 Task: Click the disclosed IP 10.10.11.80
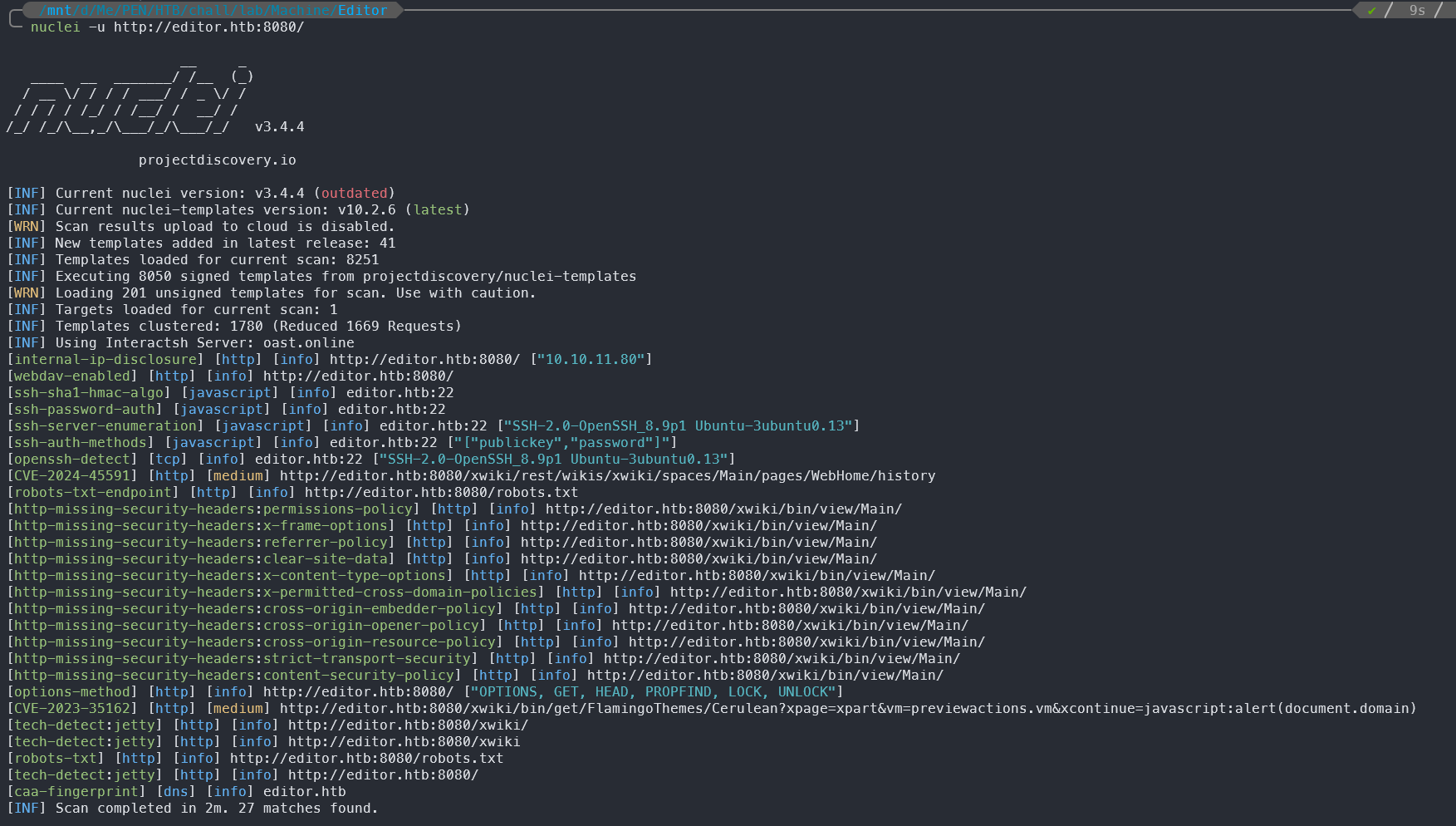591,359
